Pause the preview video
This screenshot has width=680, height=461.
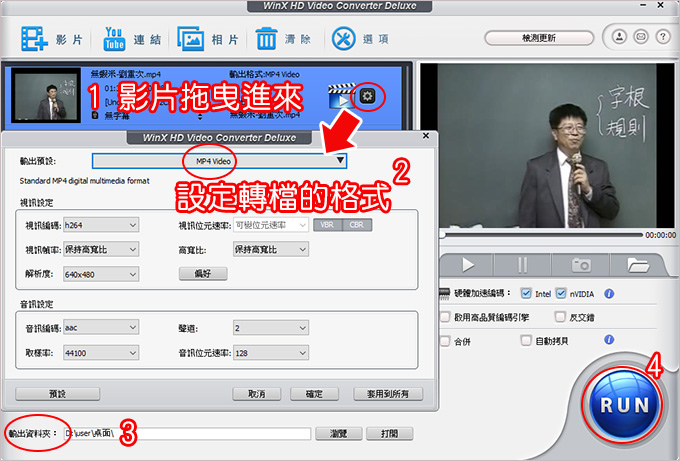pos(523,264)
